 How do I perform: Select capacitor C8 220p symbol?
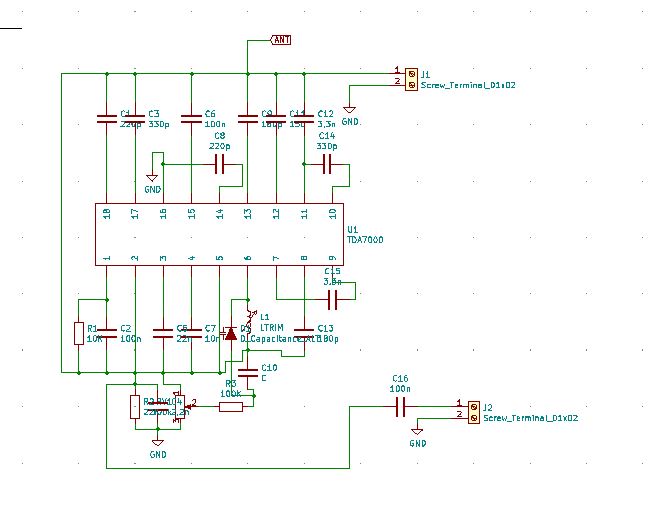tap(221, 165)
